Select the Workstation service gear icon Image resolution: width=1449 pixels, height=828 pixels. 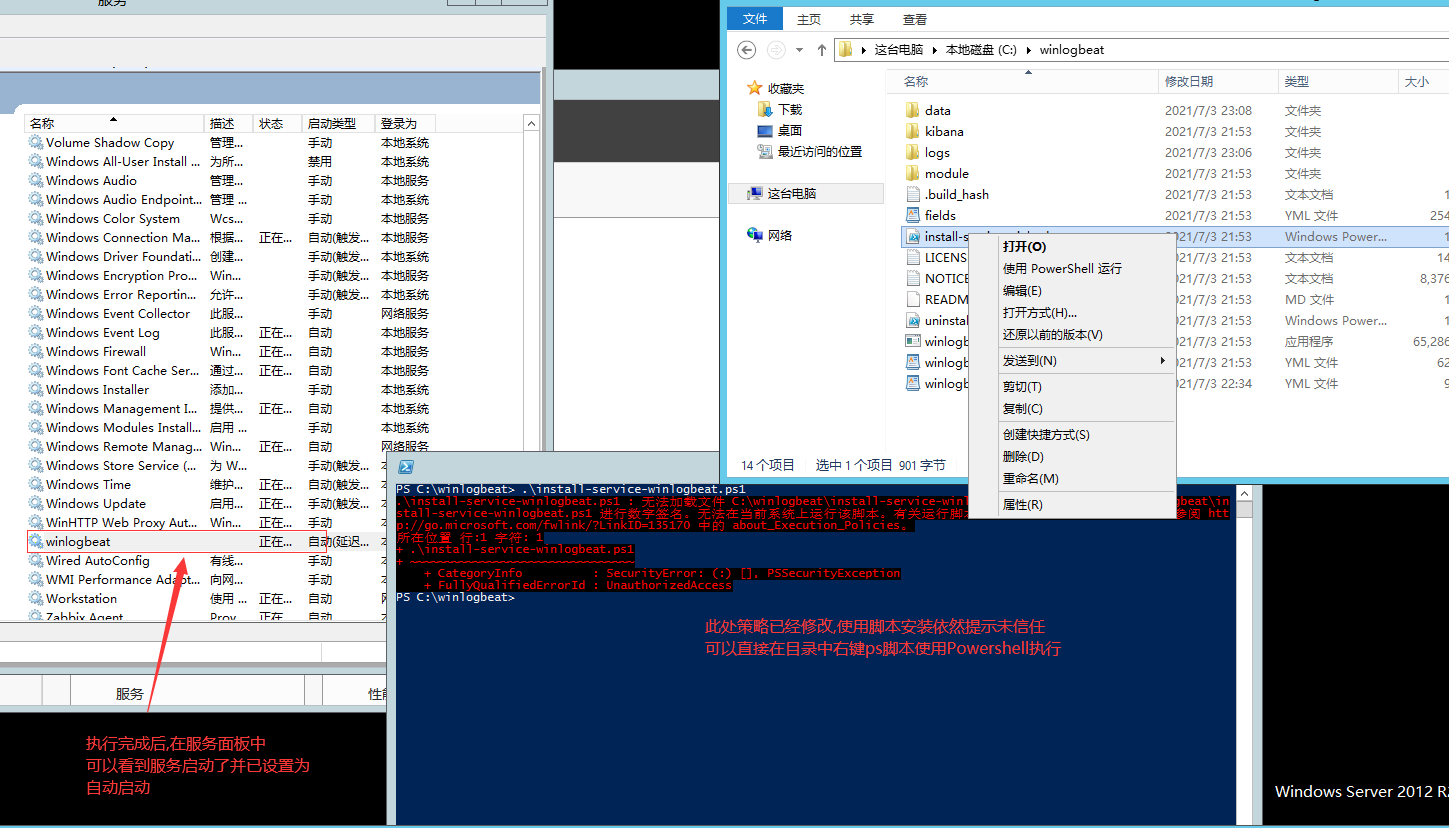pyautogui.click(x=37, y=599)
